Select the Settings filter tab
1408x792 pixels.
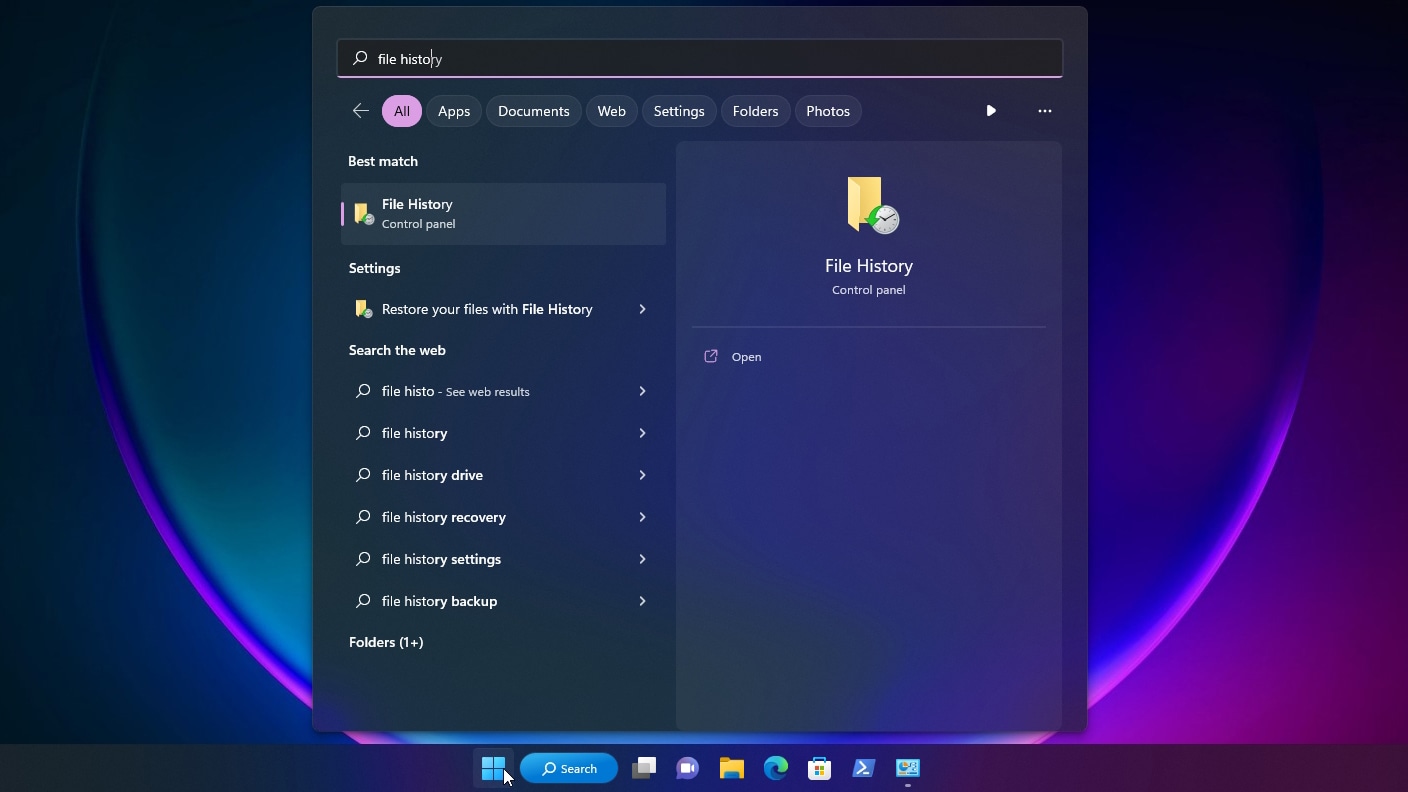679,111
